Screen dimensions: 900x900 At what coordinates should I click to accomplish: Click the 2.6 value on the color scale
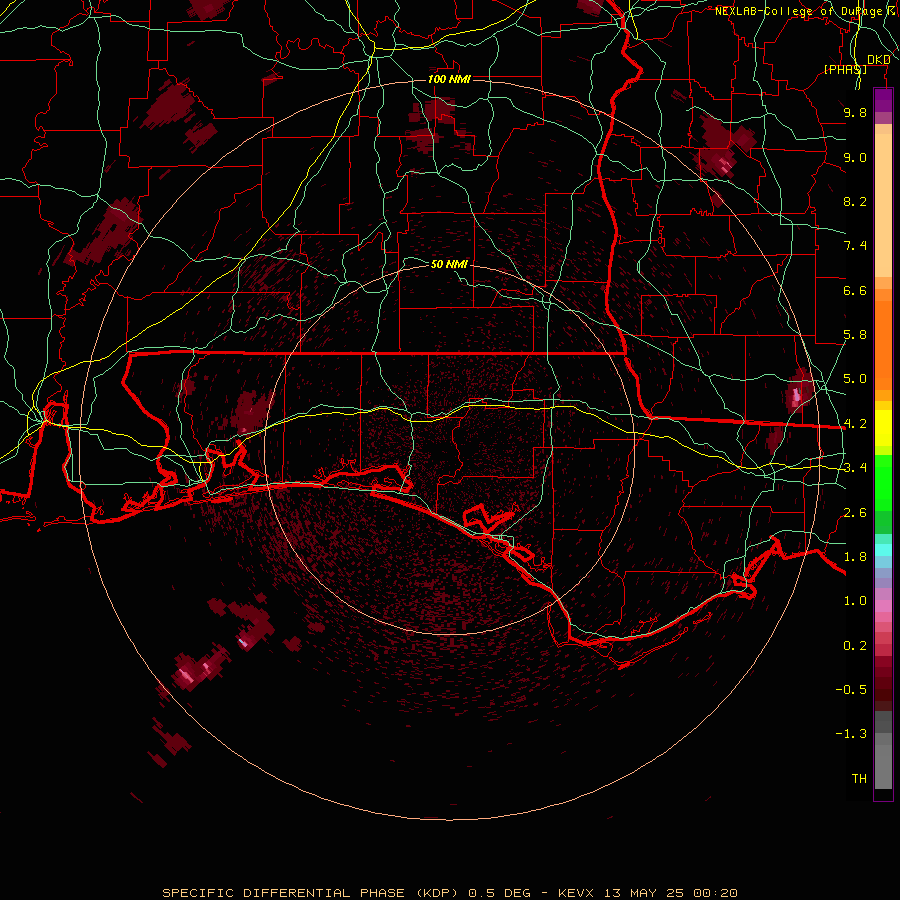point(855,513)
